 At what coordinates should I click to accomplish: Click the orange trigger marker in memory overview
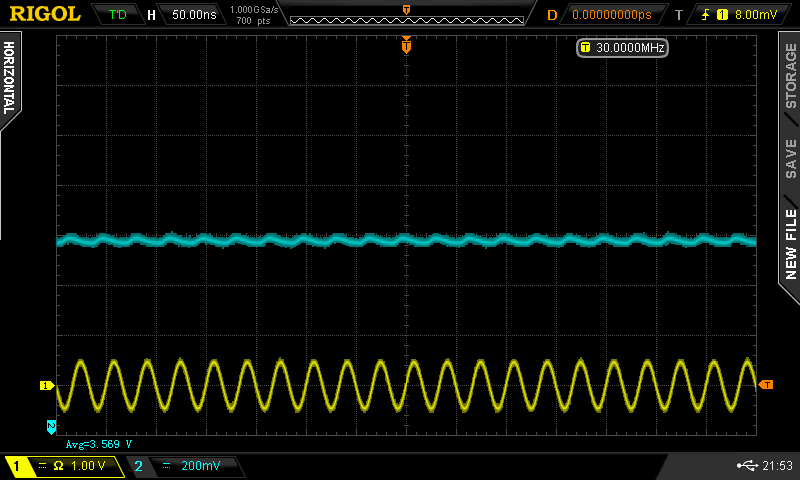(x=406, y=10)
